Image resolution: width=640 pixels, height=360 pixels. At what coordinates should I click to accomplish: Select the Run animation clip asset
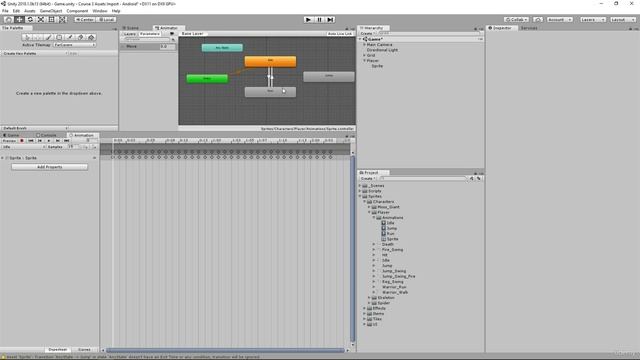coord(388,234)
